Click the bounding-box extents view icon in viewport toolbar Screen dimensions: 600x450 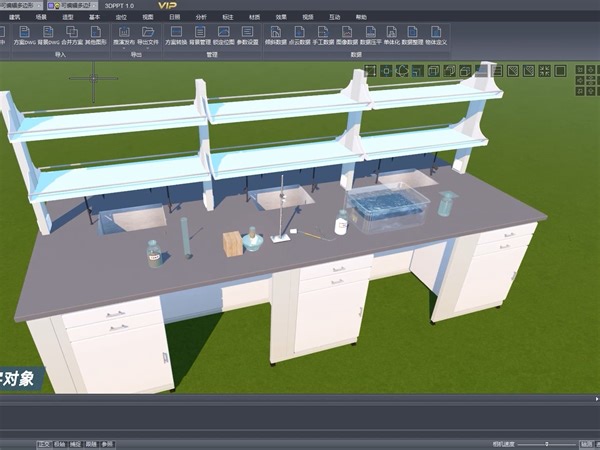370,71
